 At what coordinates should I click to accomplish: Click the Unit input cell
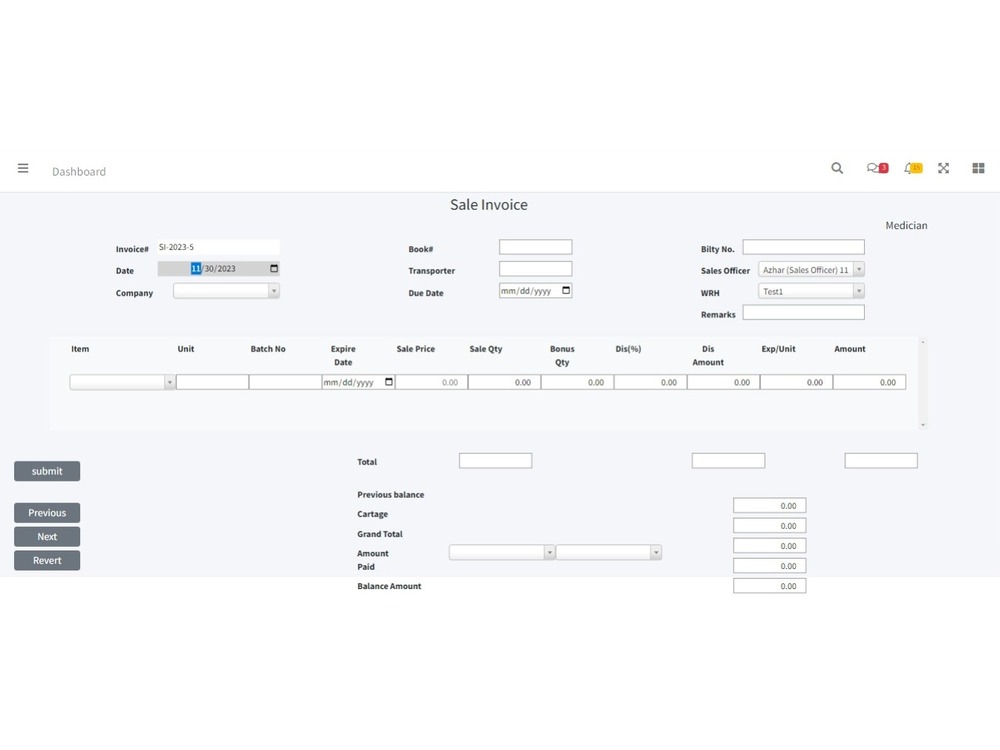click(212, 382)
